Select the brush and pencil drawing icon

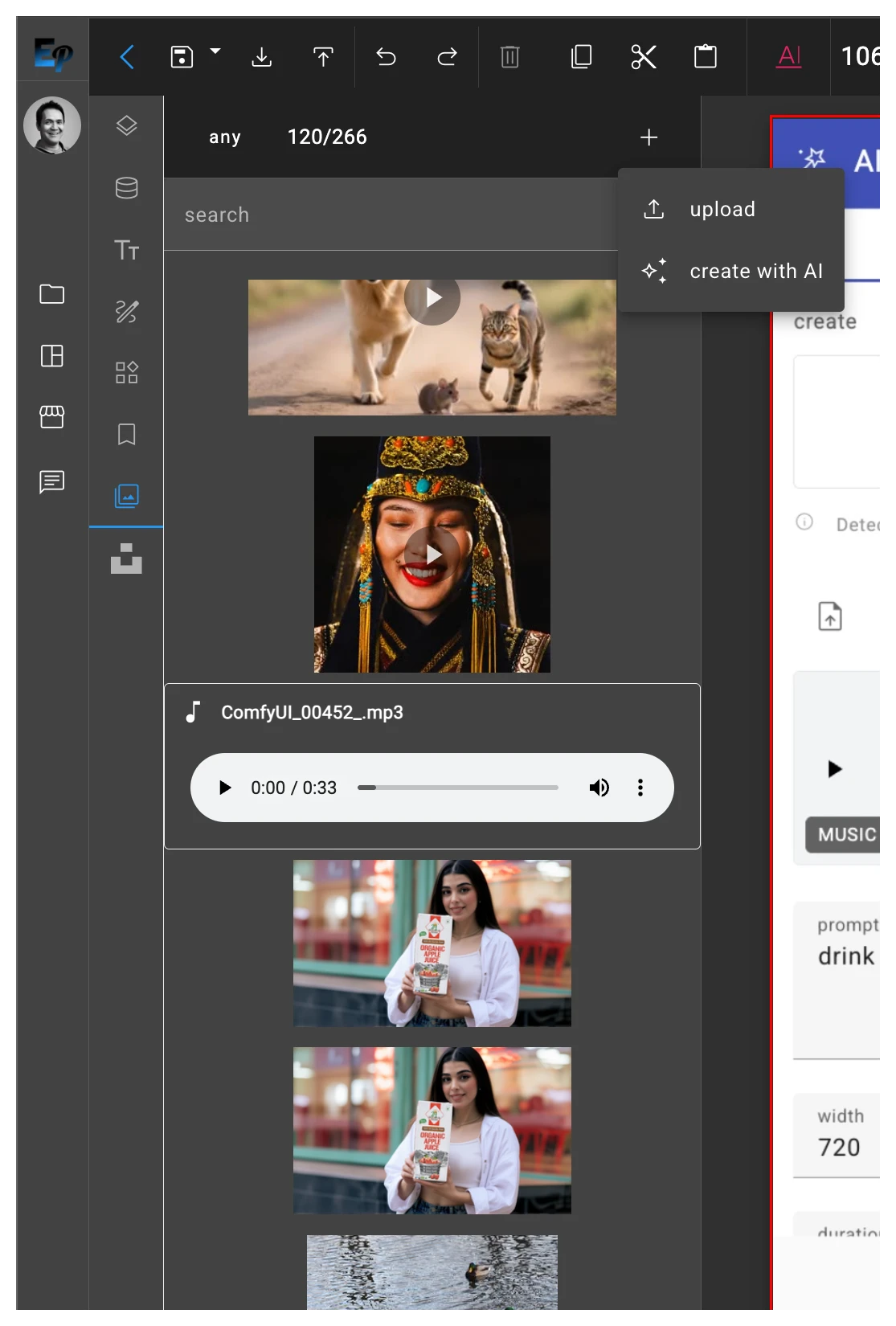126,311
